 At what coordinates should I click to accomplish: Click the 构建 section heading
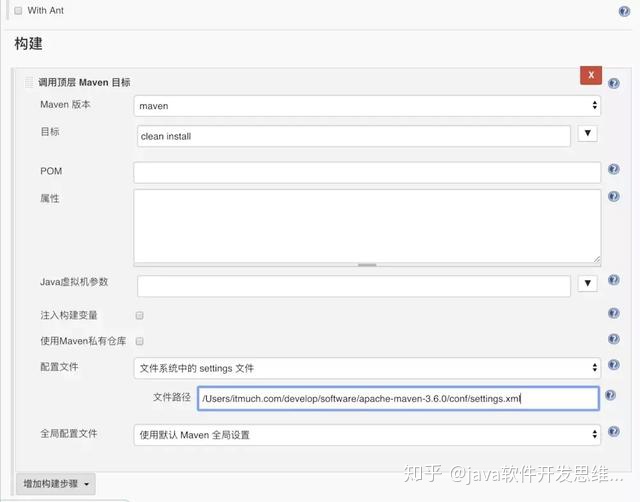[29, 43]
